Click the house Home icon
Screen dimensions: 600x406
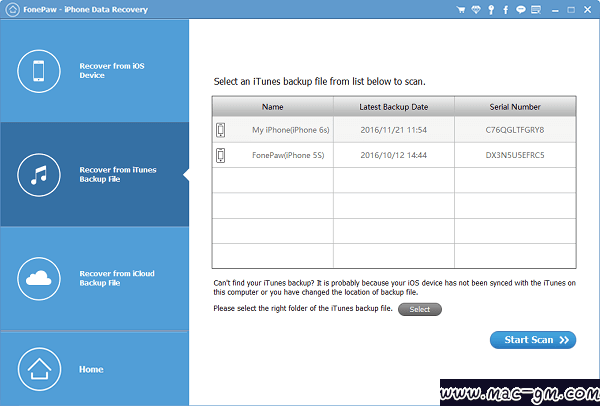click(39, 369)
